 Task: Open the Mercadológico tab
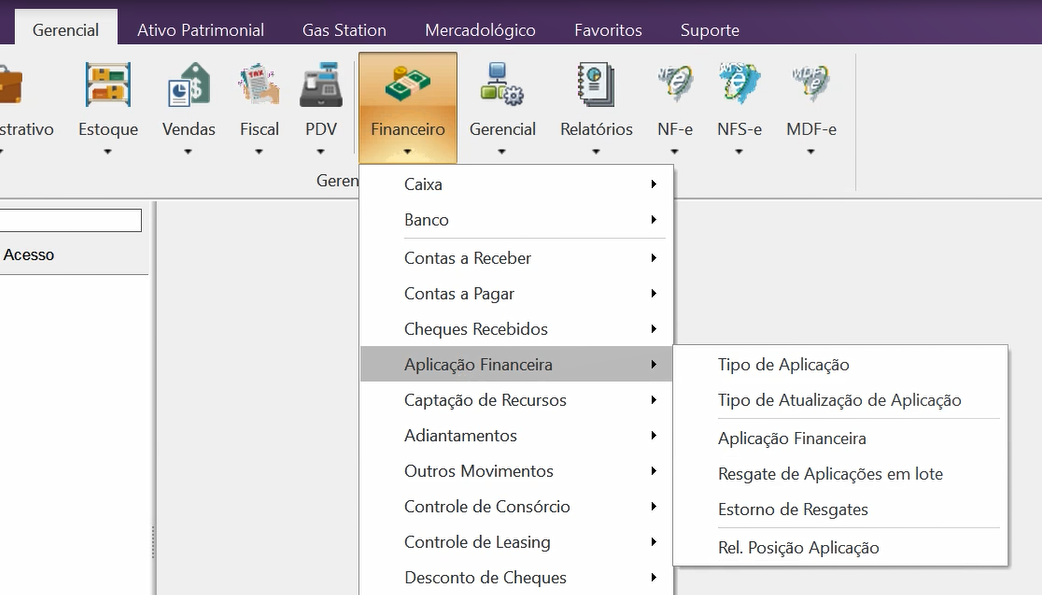[480, 30]
